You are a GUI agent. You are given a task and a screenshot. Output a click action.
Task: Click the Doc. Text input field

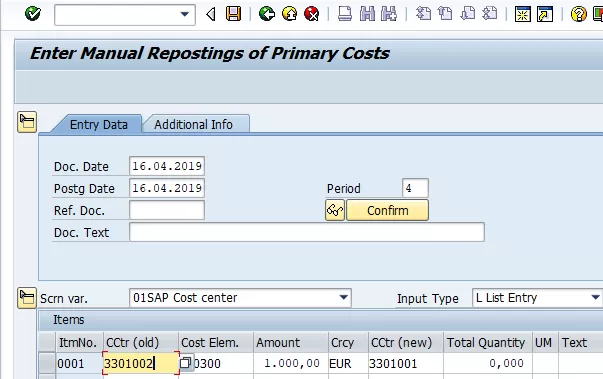coord(307,232)
